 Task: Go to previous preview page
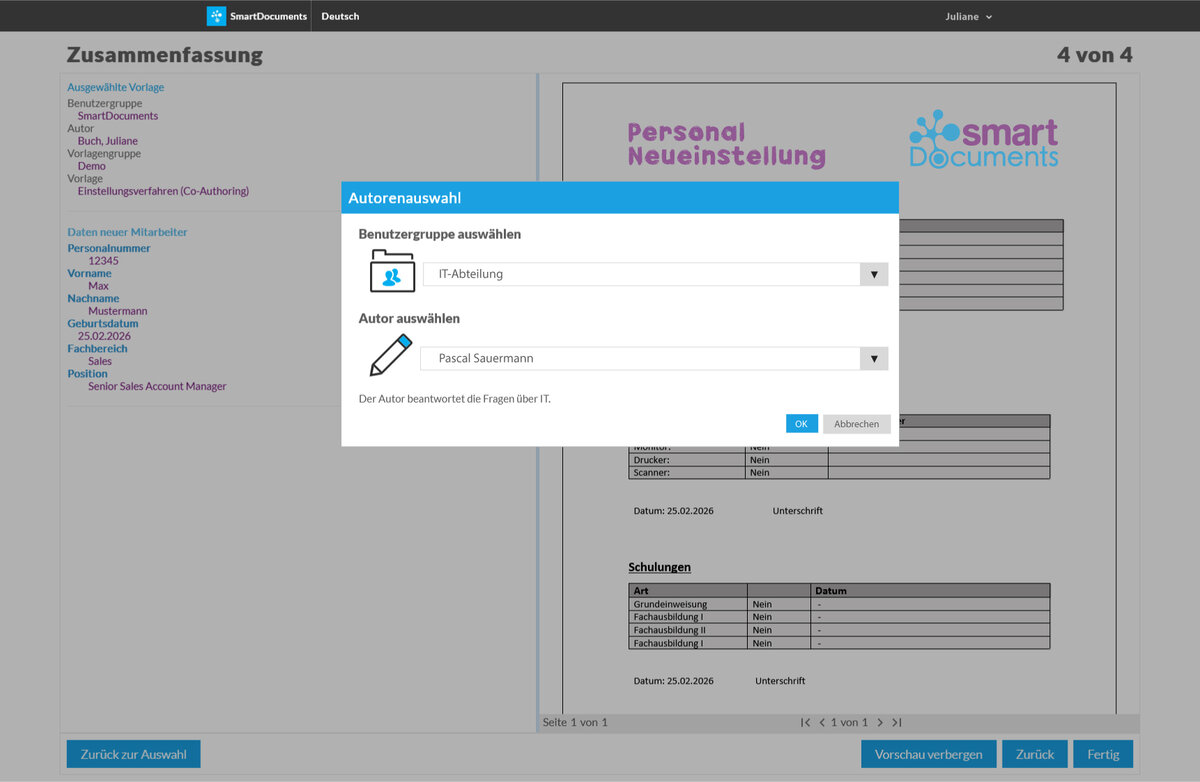tap(822, 722)
